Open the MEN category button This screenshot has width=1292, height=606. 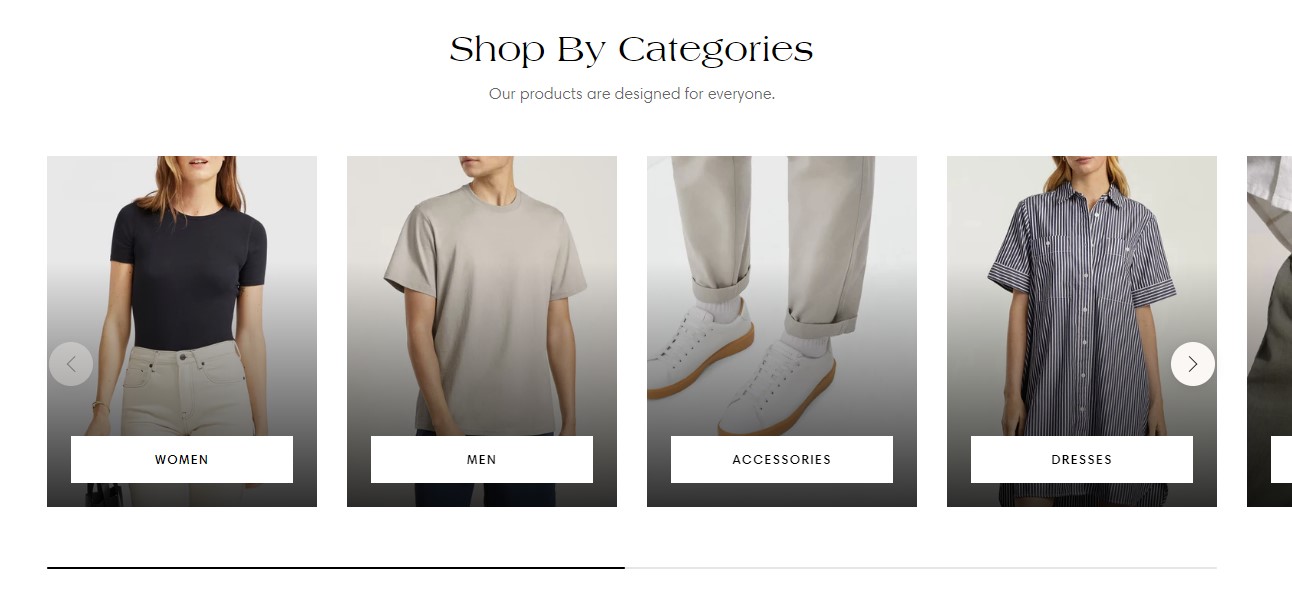click(x=482, y=459)
